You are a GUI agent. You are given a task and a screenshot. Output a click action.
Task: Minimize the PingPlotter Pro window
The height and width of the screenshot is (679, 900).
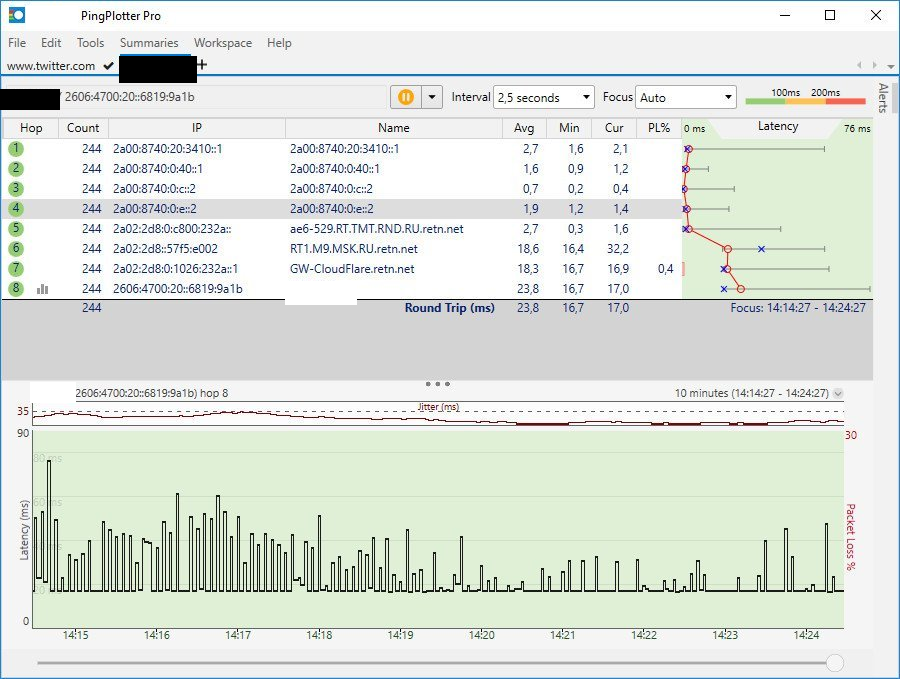tap(785, 15)
